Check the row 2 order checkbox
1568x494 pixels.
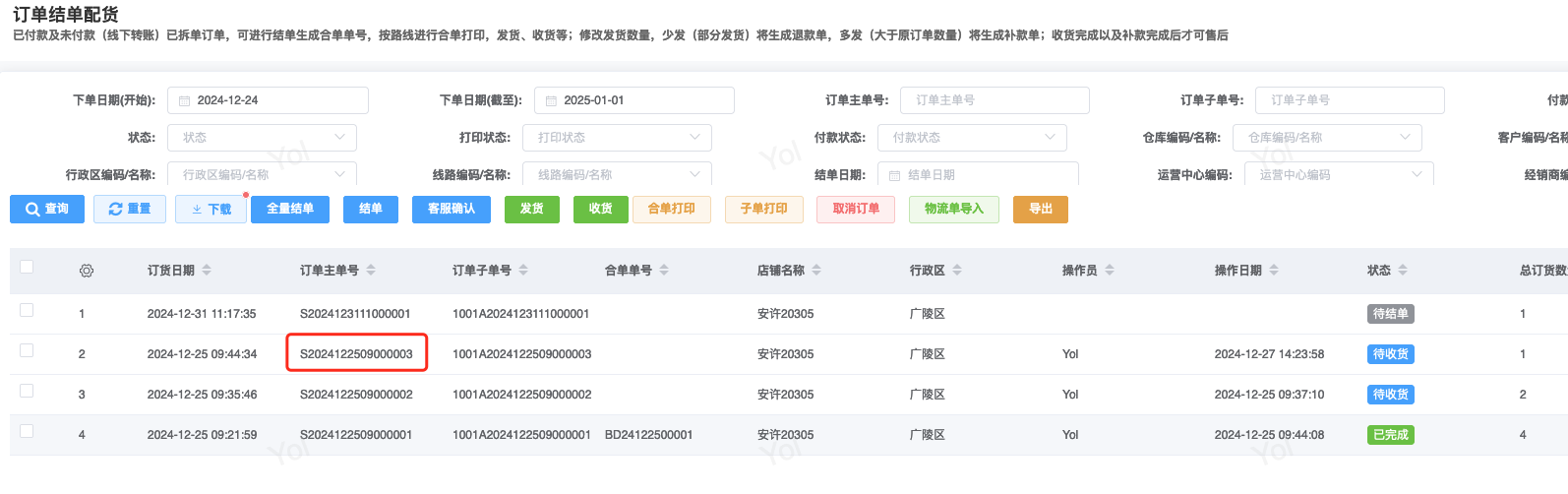click(27, 350)
